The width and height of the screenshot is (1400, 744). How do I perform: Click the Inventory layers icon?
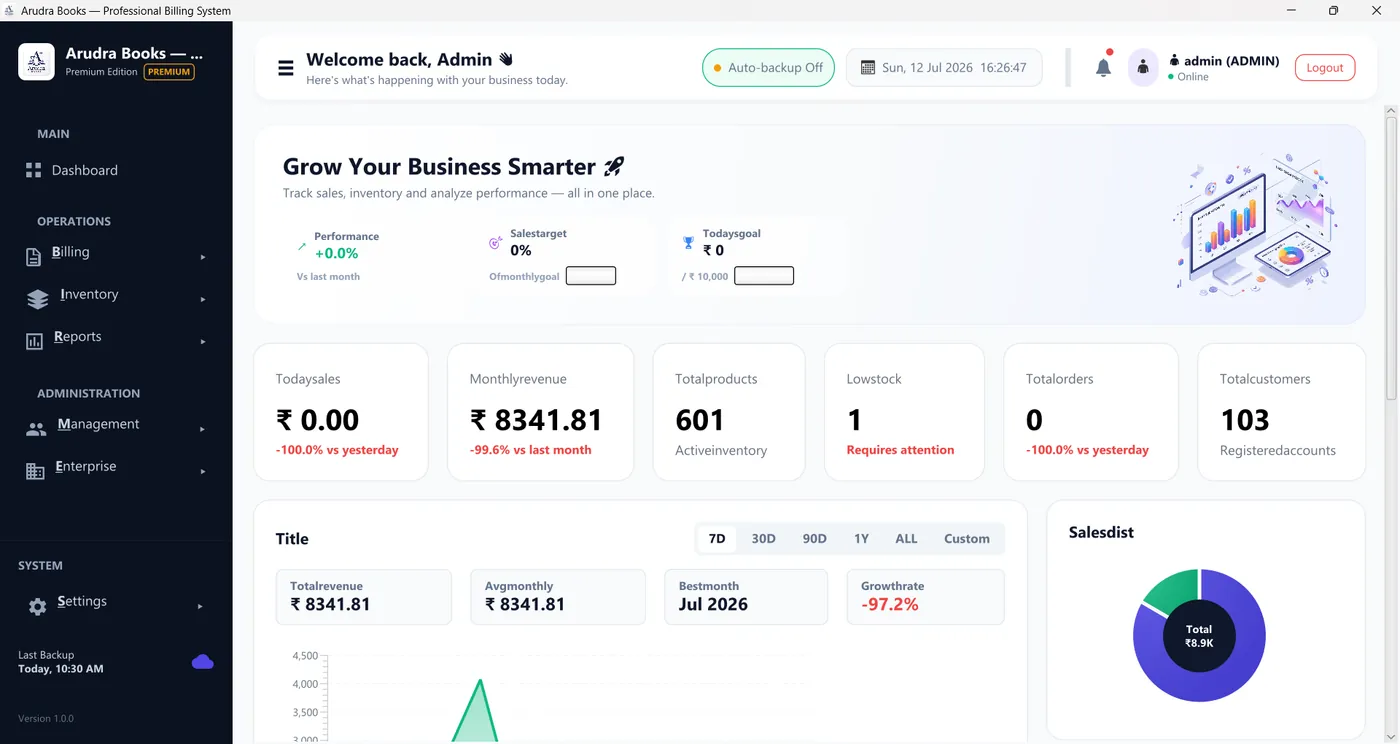pos(38,299)
